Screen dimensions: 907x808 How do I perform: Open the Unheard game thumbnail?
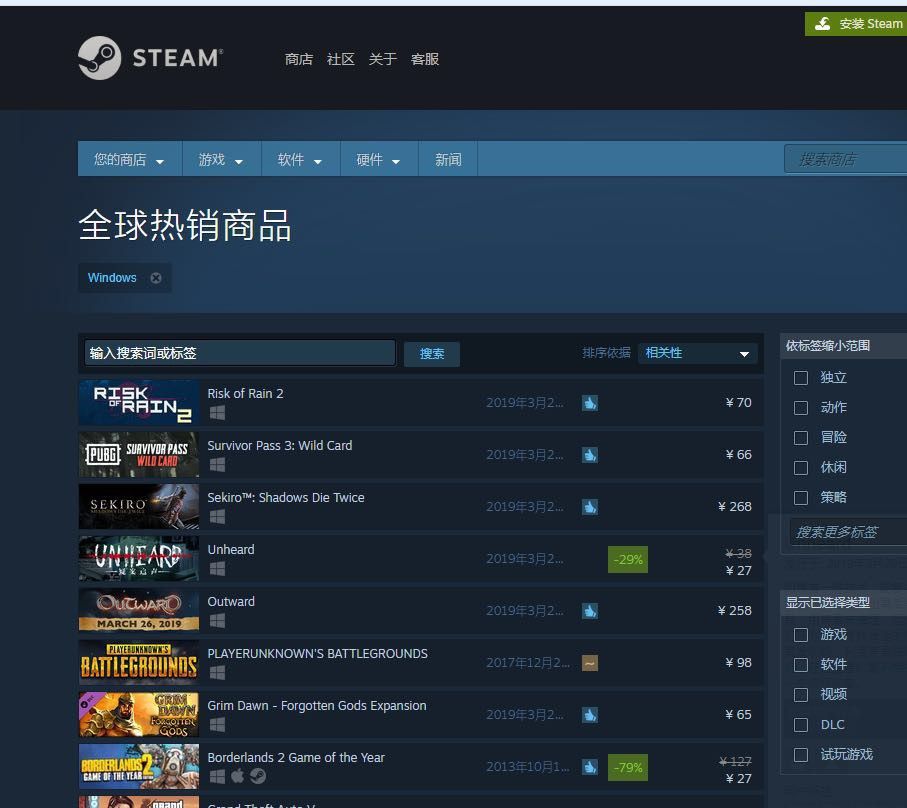[x=139, y=559]
